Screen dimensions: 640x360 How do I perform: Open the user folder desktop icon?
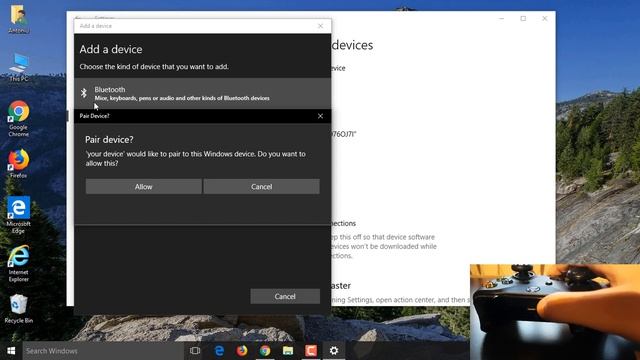click(x=18, y=19)
